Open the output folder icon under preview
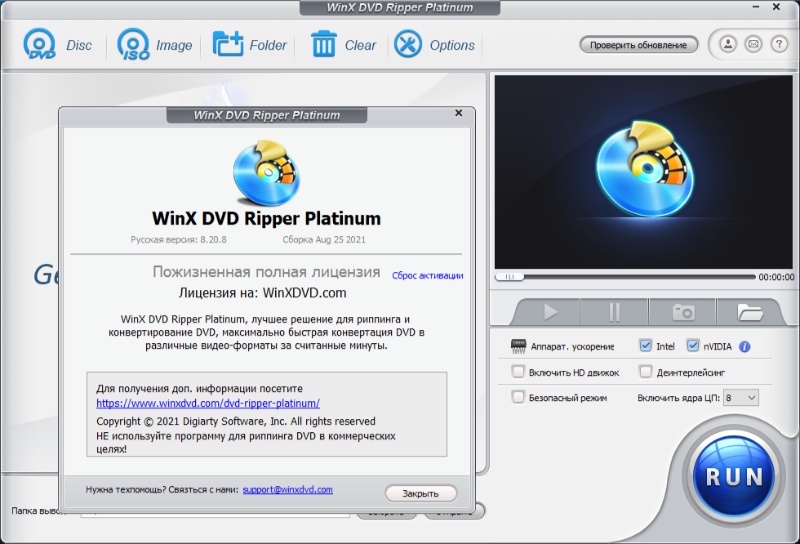800x544 pixels. coord(750,312)
